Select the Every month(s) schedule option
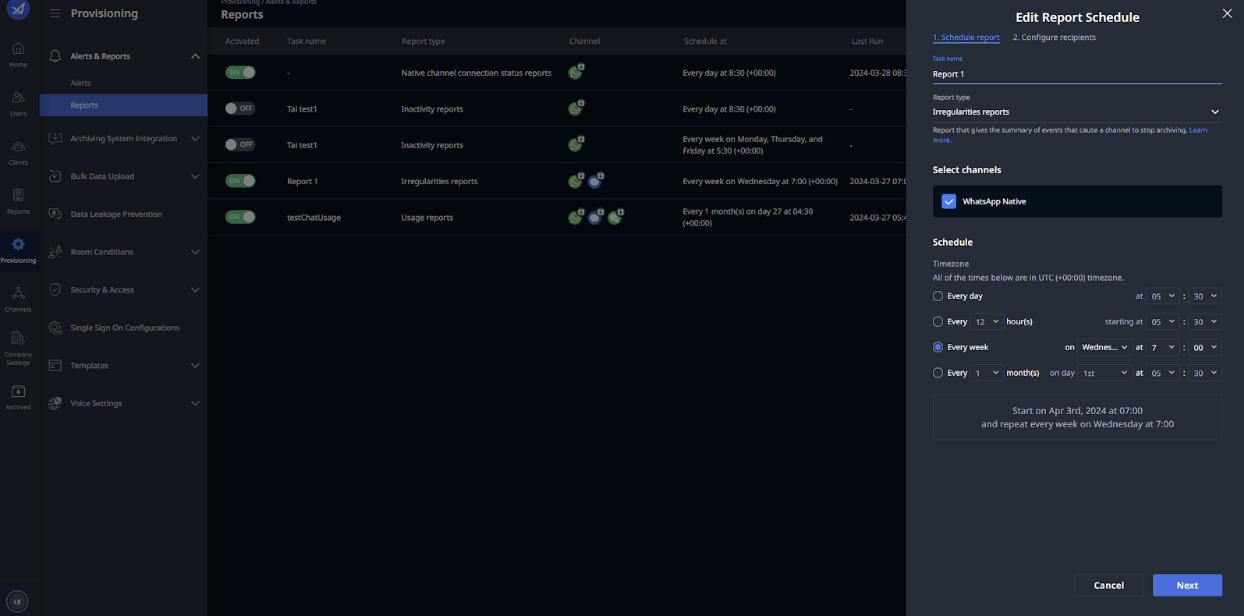The height and width of the screenshot is (616, 1244). [x=938, y=373]
